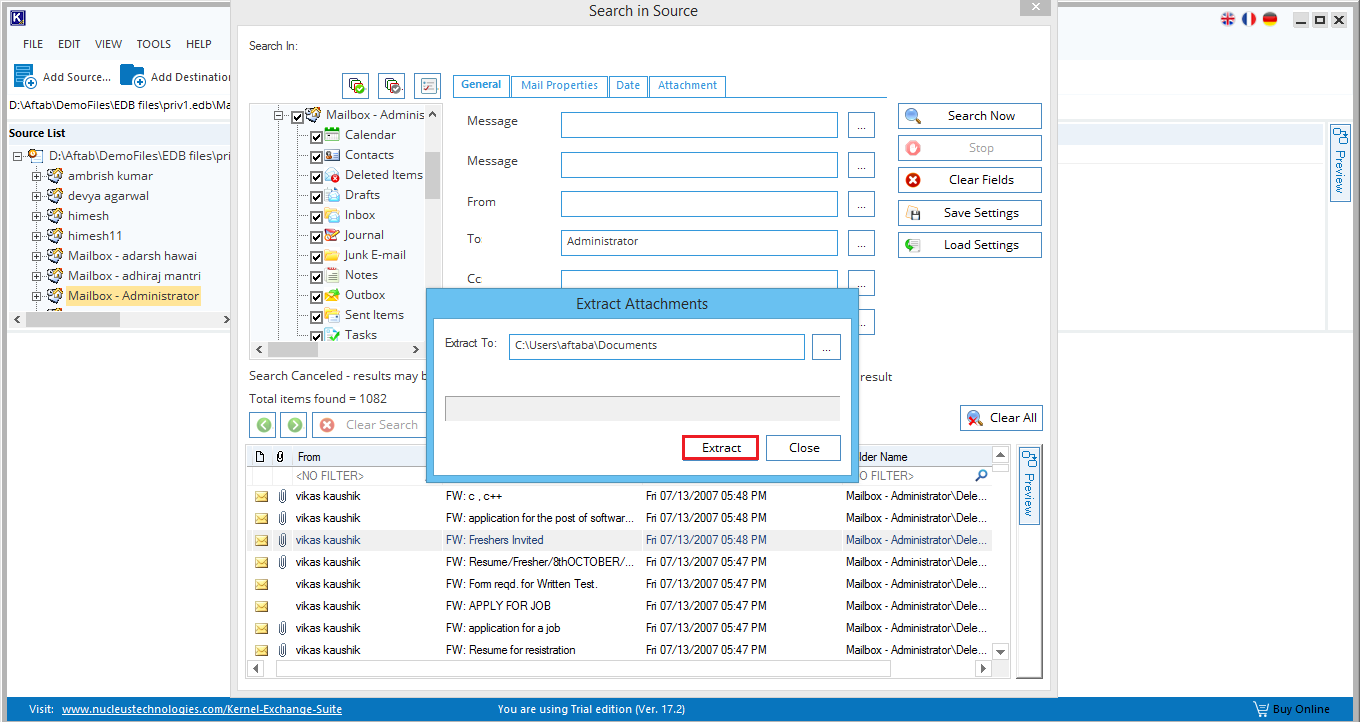Screen dimensions: 1360x722
Task: Click the Select All folders icon with green check
Action: point(356,85)
